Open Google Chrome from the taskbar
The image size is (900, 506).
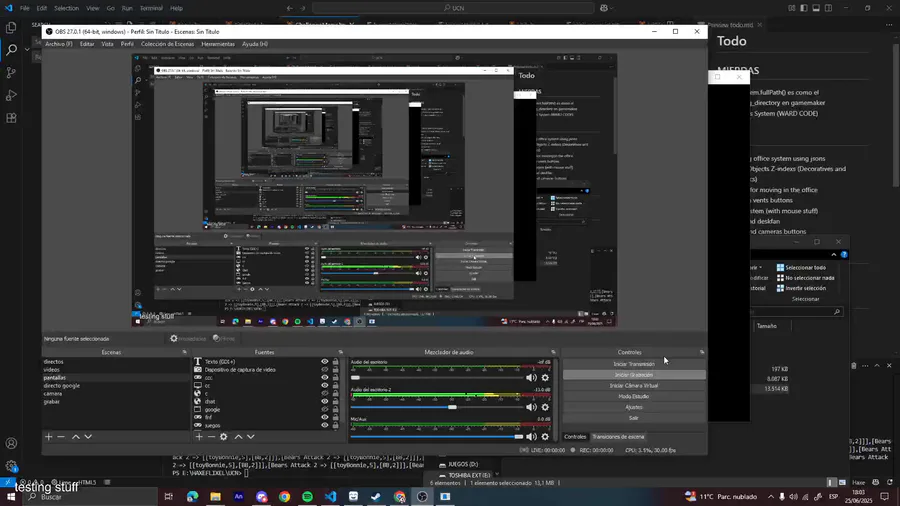coord(285,496)
